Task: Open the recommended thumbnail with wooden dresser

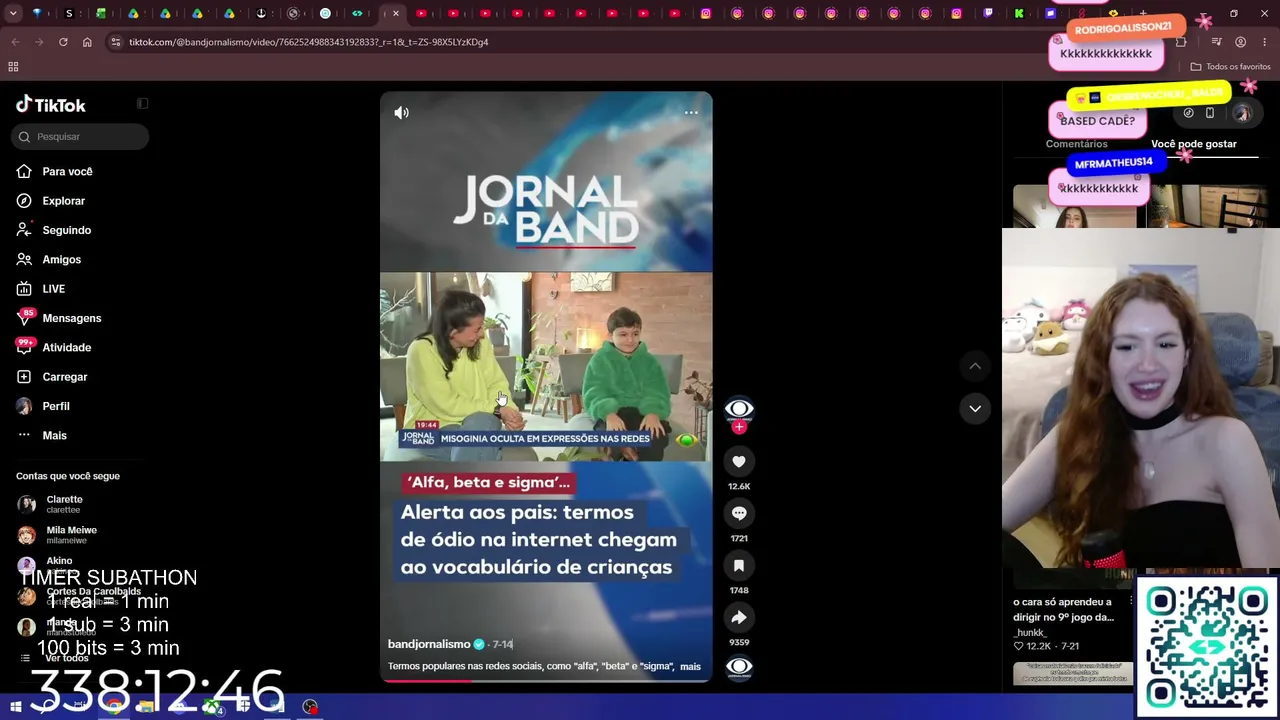Action: tap(1205, 207)
